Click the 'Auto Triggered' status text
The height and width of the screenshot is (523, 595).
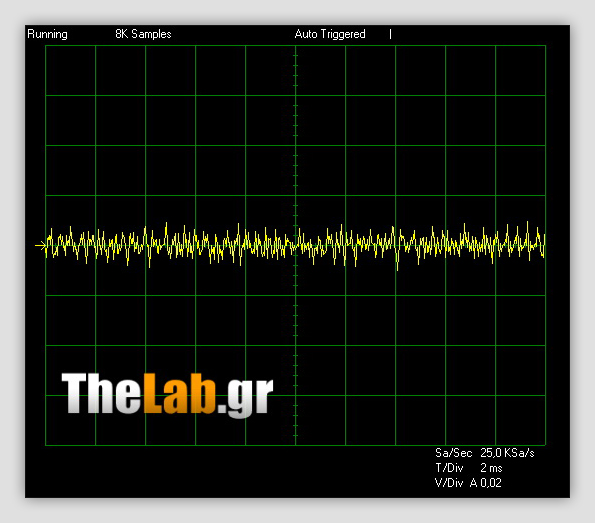click(330, 34)
